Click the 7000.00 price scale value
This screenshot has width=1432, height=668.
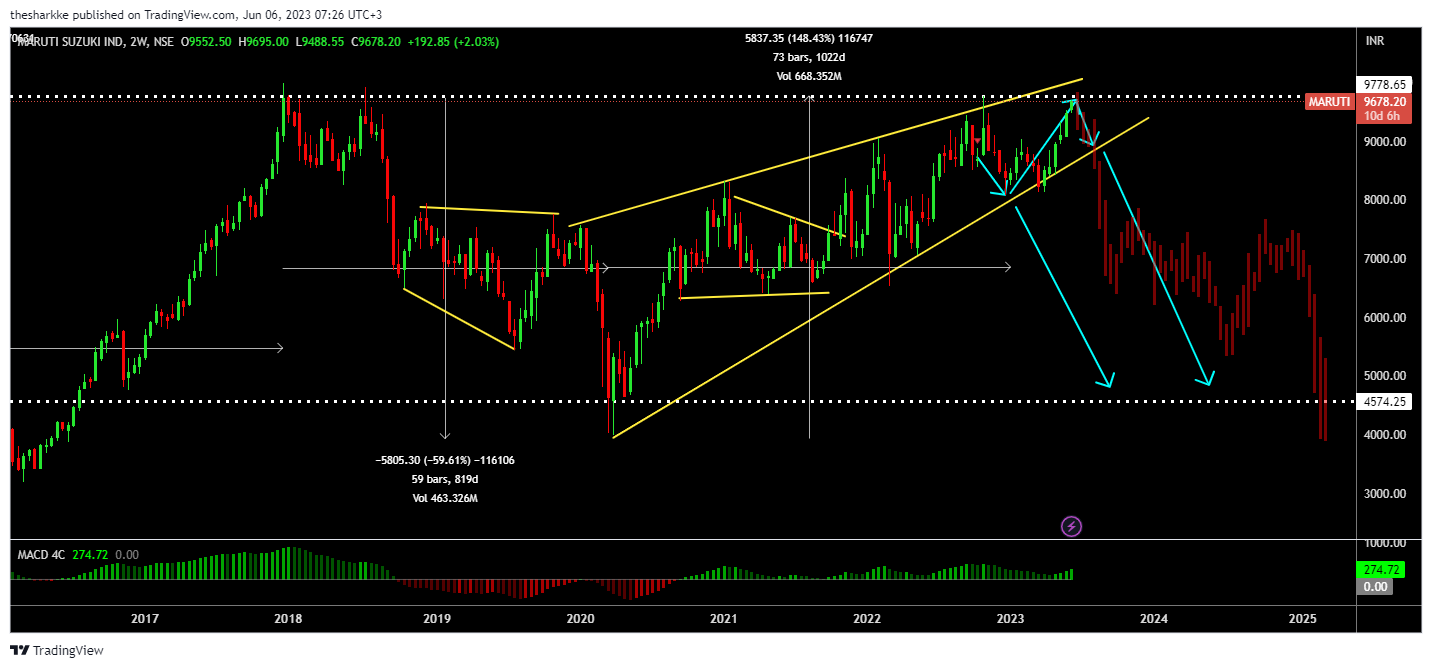(x=1386, y=259)
